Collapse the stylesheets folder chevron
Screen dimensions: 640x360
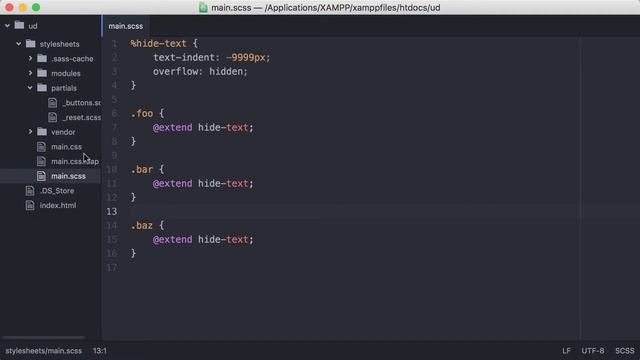pos(19,44)
